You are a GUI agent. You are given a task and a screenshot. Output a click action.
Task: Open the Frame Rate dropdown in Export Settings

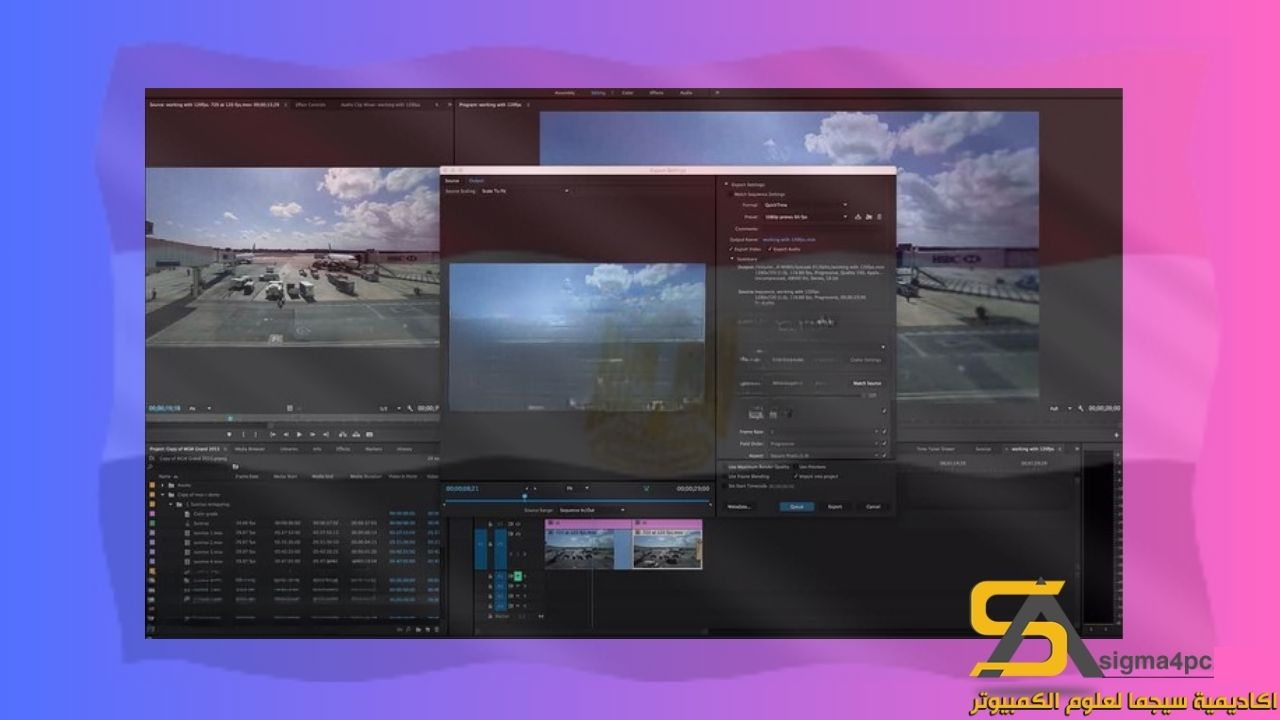(x=825, y=432)
